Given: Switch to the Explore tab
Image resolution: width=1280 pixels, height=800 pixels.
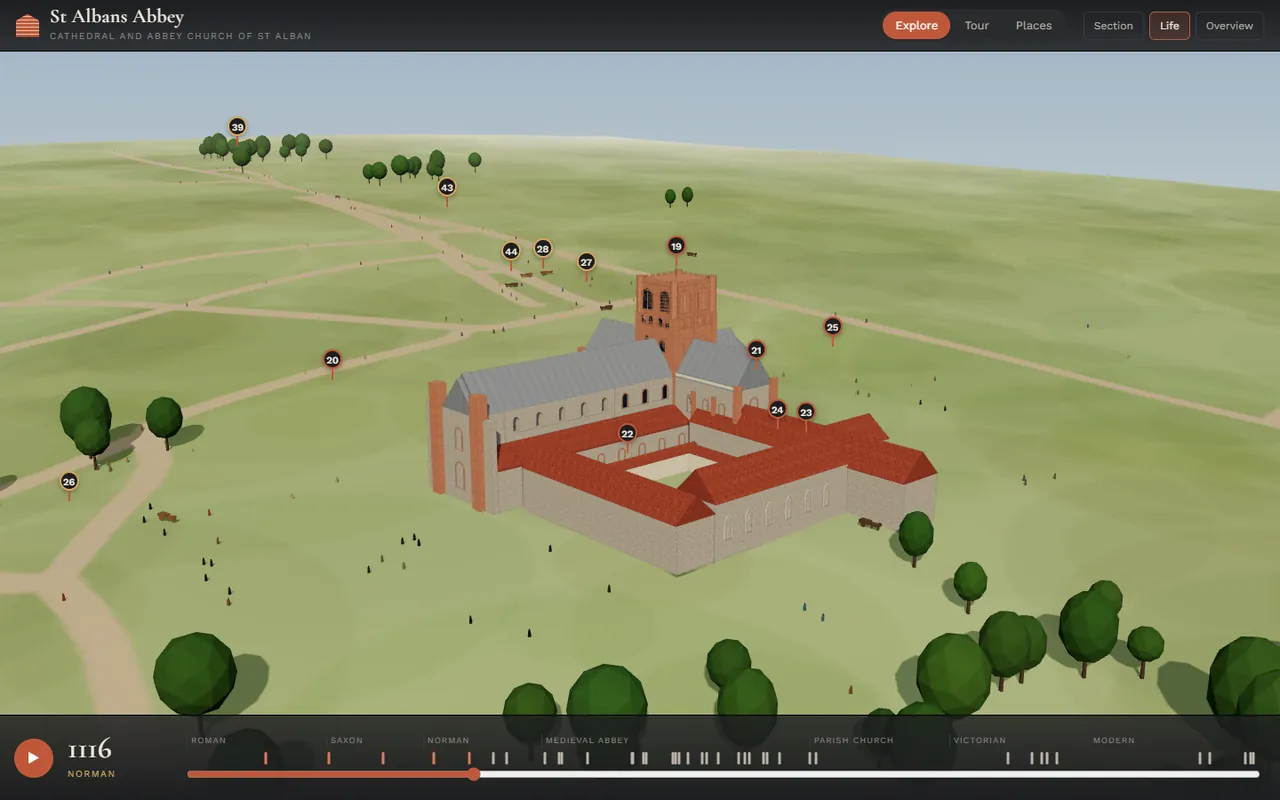Looking at the screenshot, I should pyautogui.click(x=916, y=26).
